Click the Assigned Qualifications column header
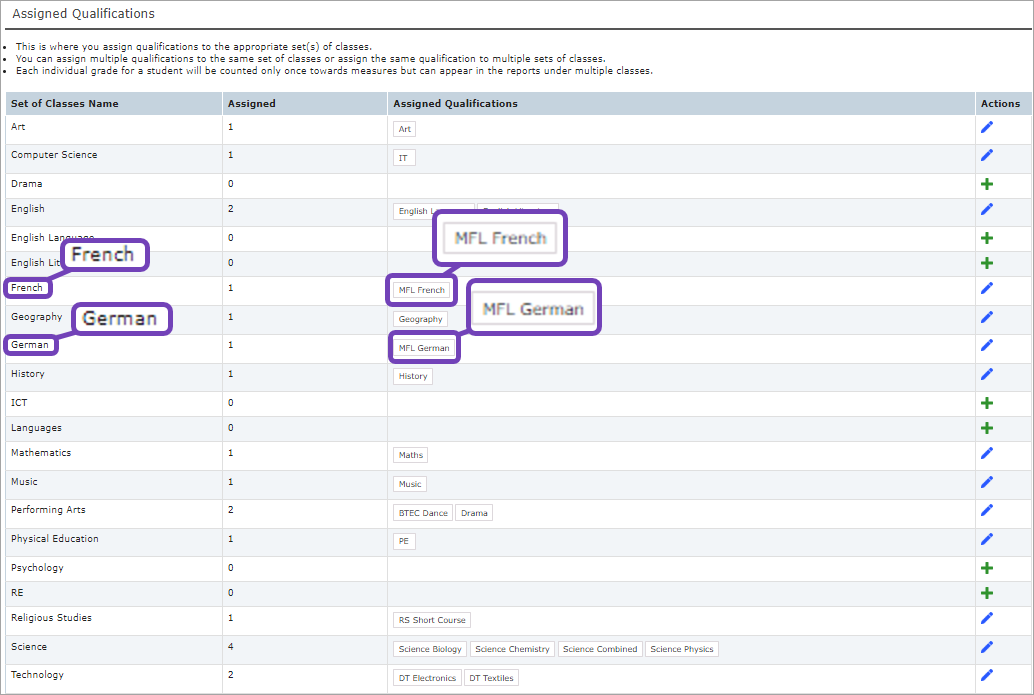 tap(455, 103)
